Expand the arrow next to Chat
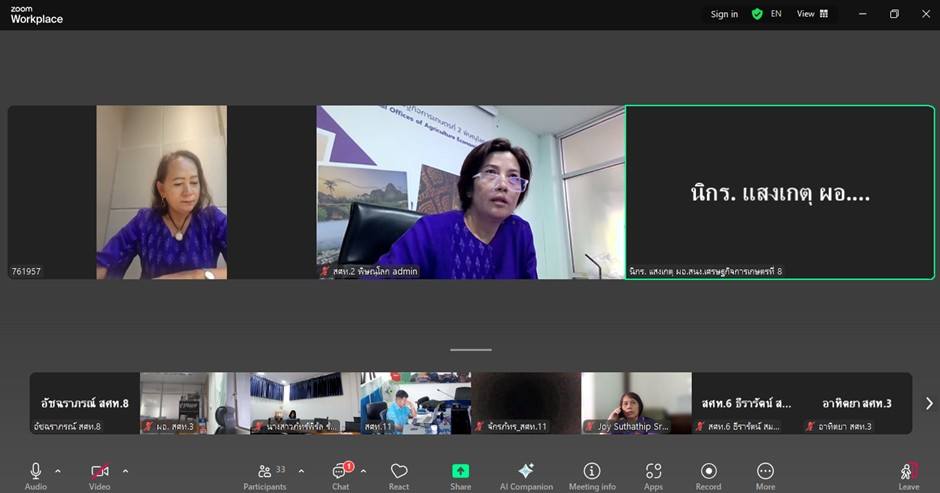 [363, 470]
